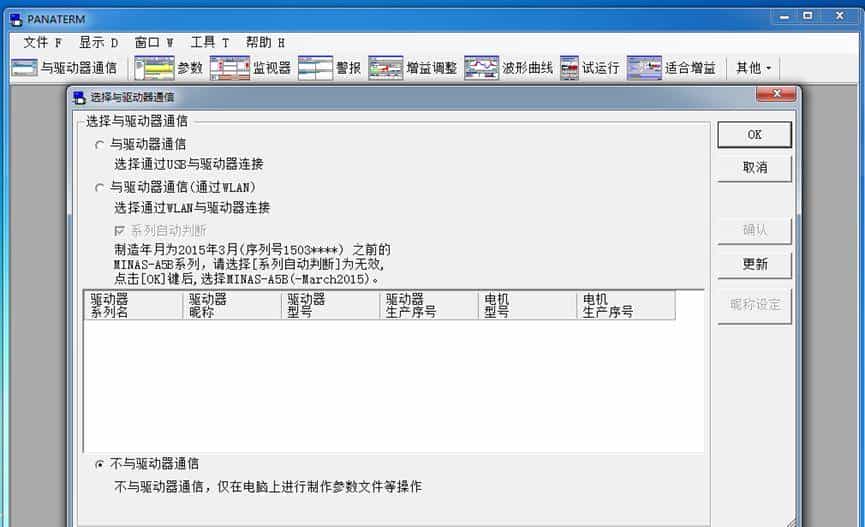This screenshot has width=865, height=527.
Task: Open the 显示 D menu
Action: 98,42
